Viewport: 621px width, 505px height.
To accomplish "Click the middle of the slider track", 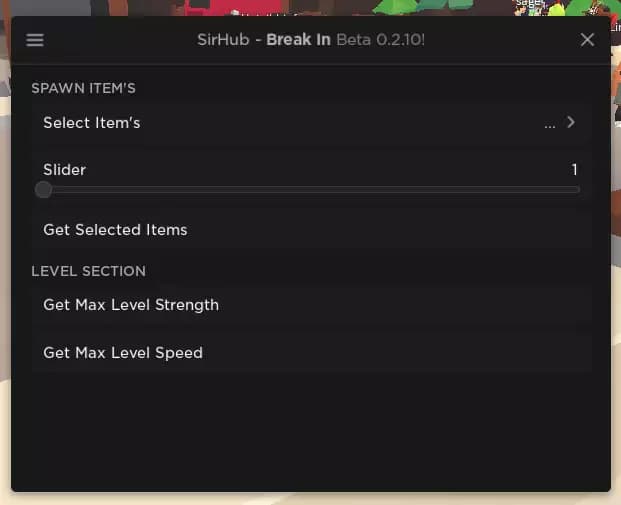I will (312, 190).
